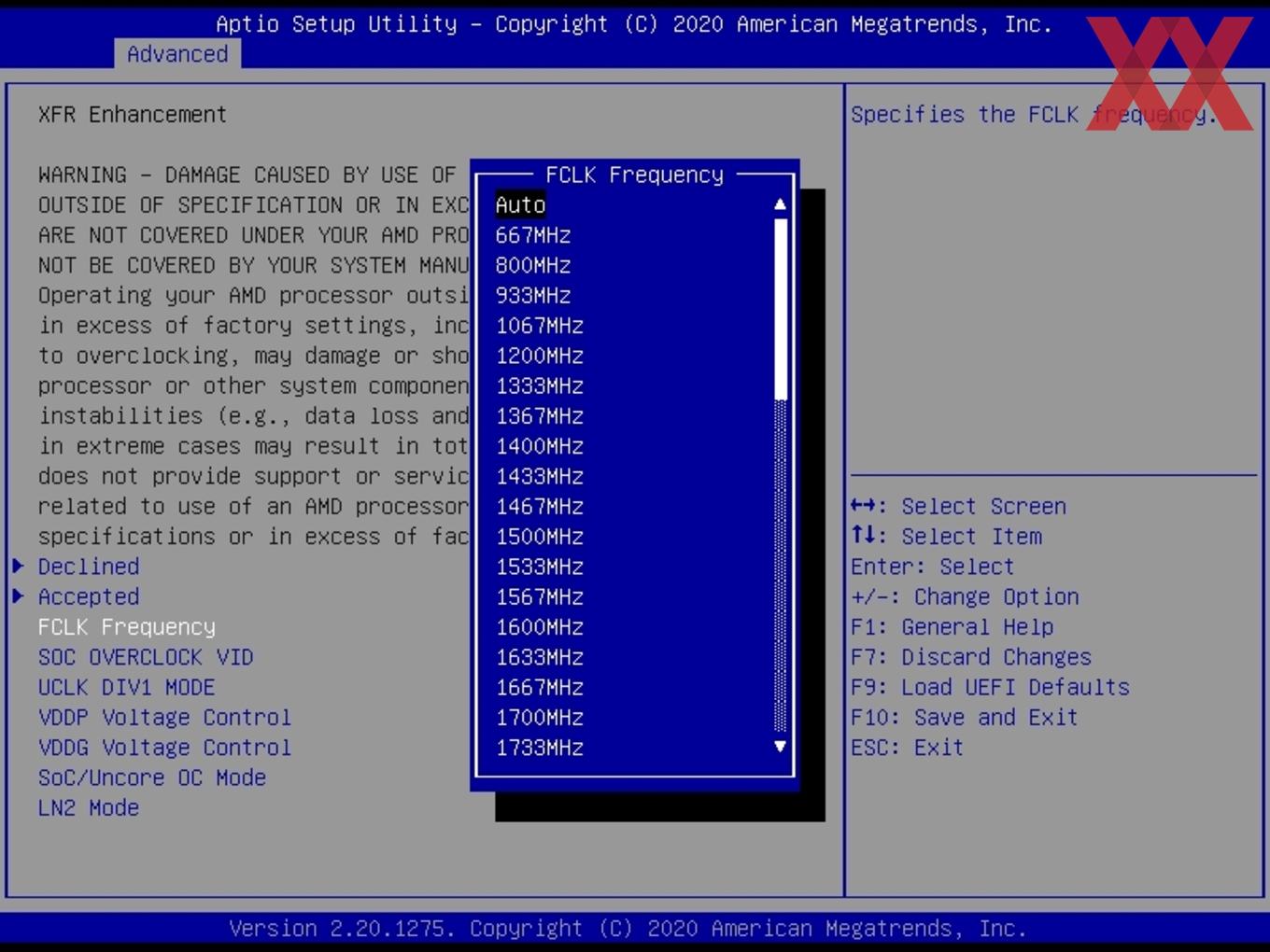Select the 1400MHz option
This screenshot has height=952, width=1270.
[540, 446]
